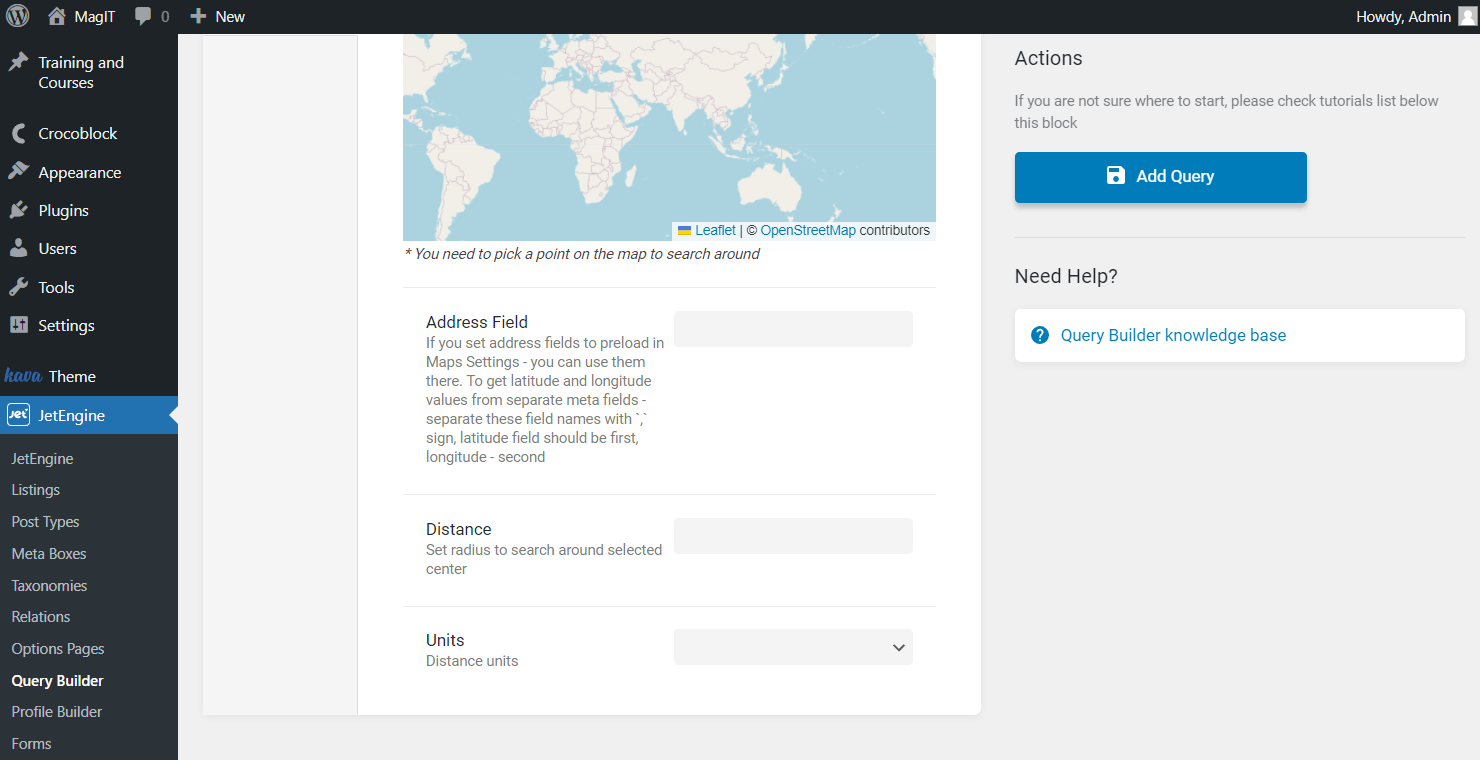This screenshot has height=760, width=1480.
Task: Click the question mark help icon
Action: tap(1040, 335)
